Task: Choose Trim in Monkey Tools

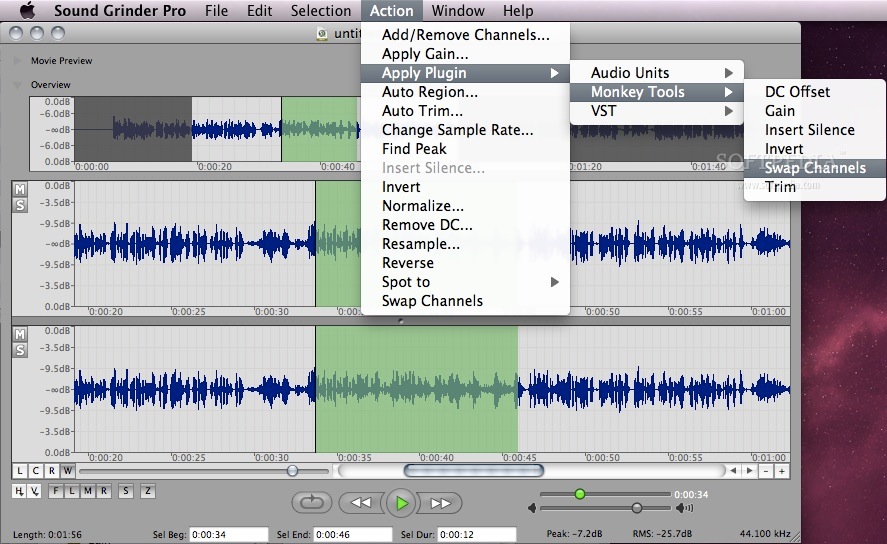Action: [x=815, y=187]
